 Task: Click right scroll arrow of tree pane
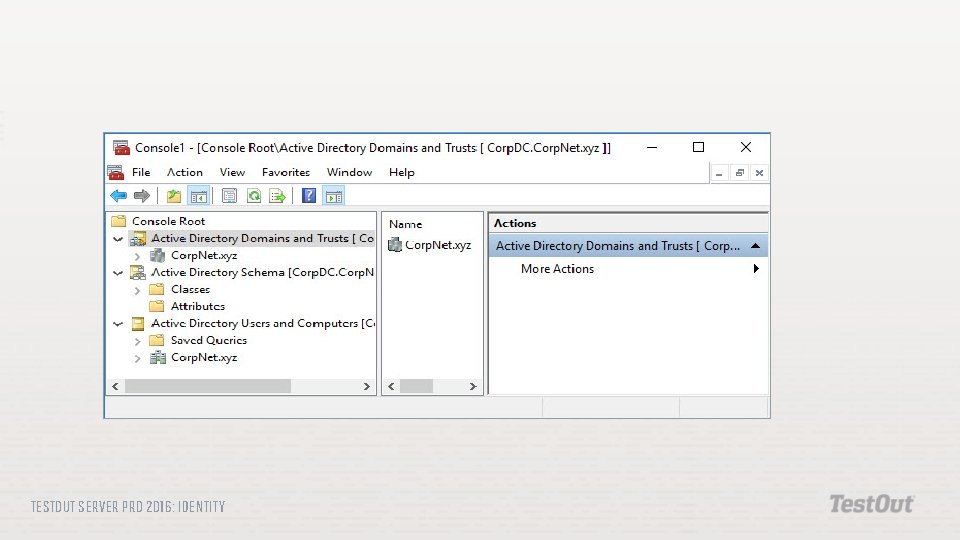366,386
